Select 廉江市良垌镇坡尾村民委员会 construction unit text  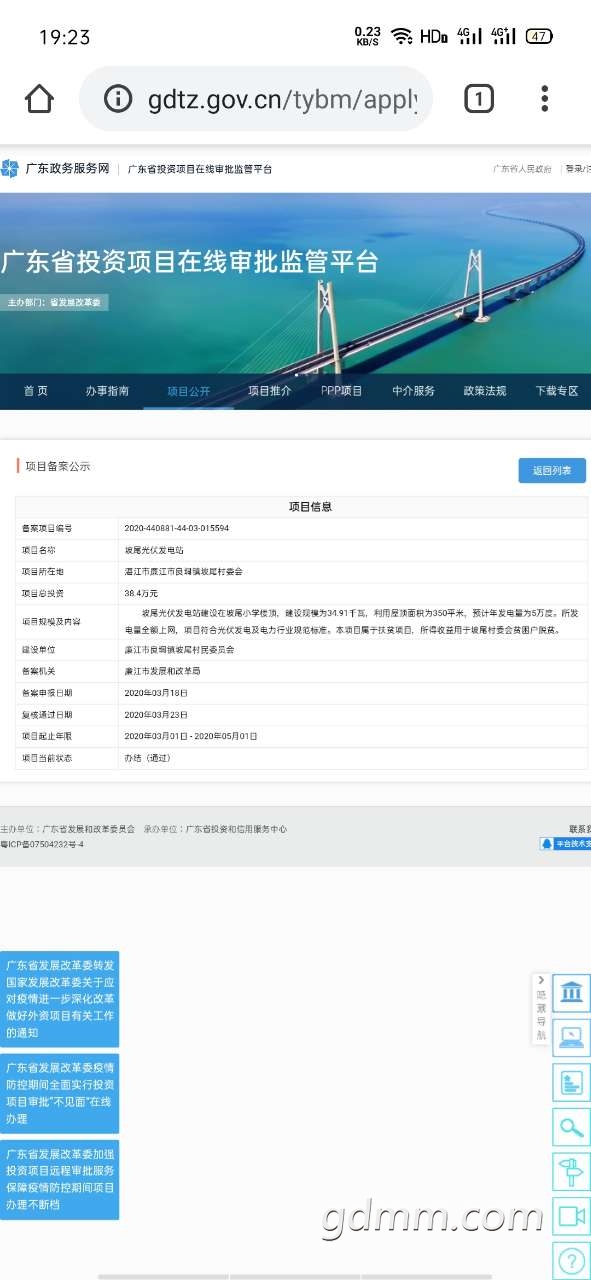[179, 649]
